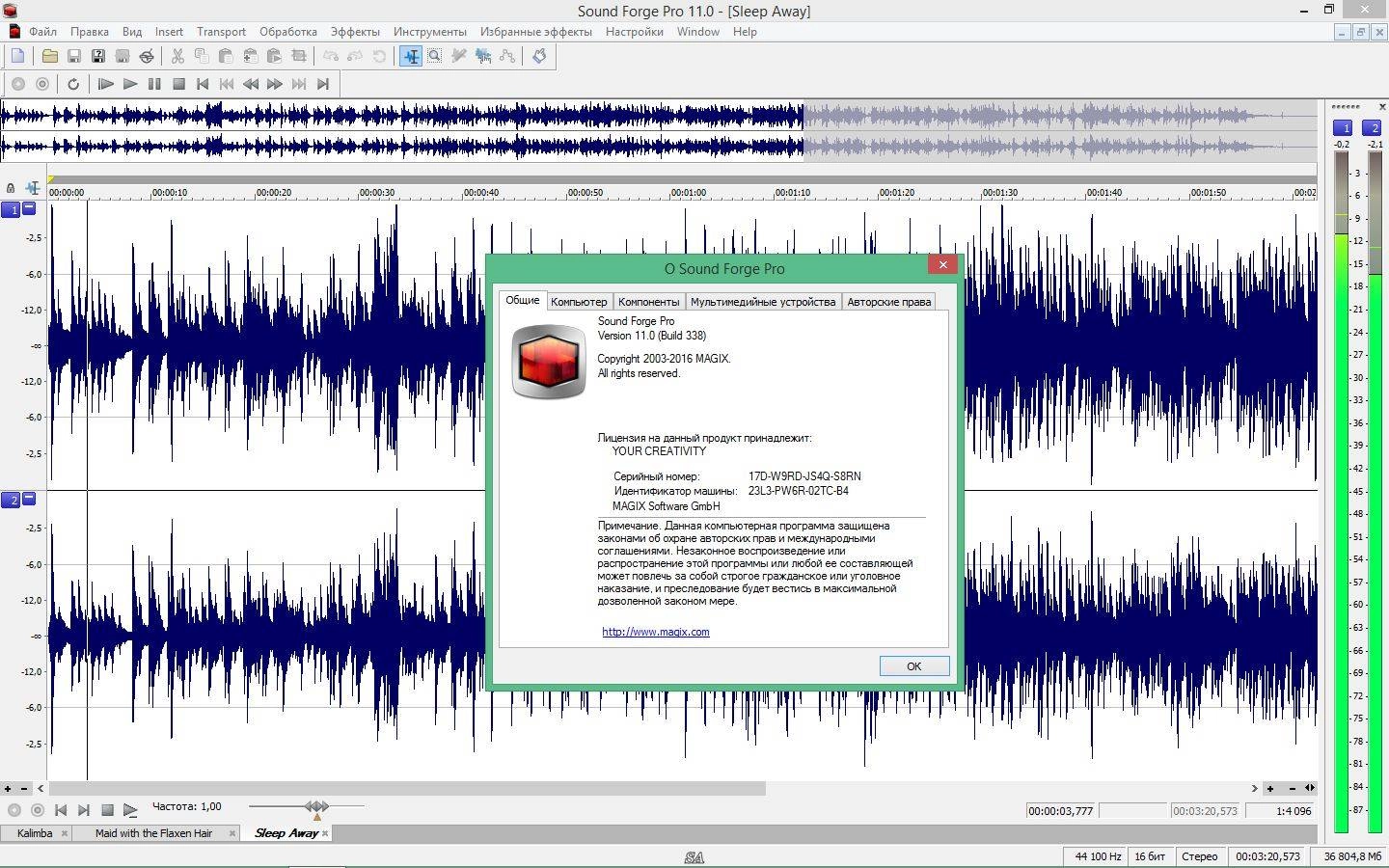Click the Plug-In Chainer icon at toolbar end
Screen dimensions: 1389x868
539,56
